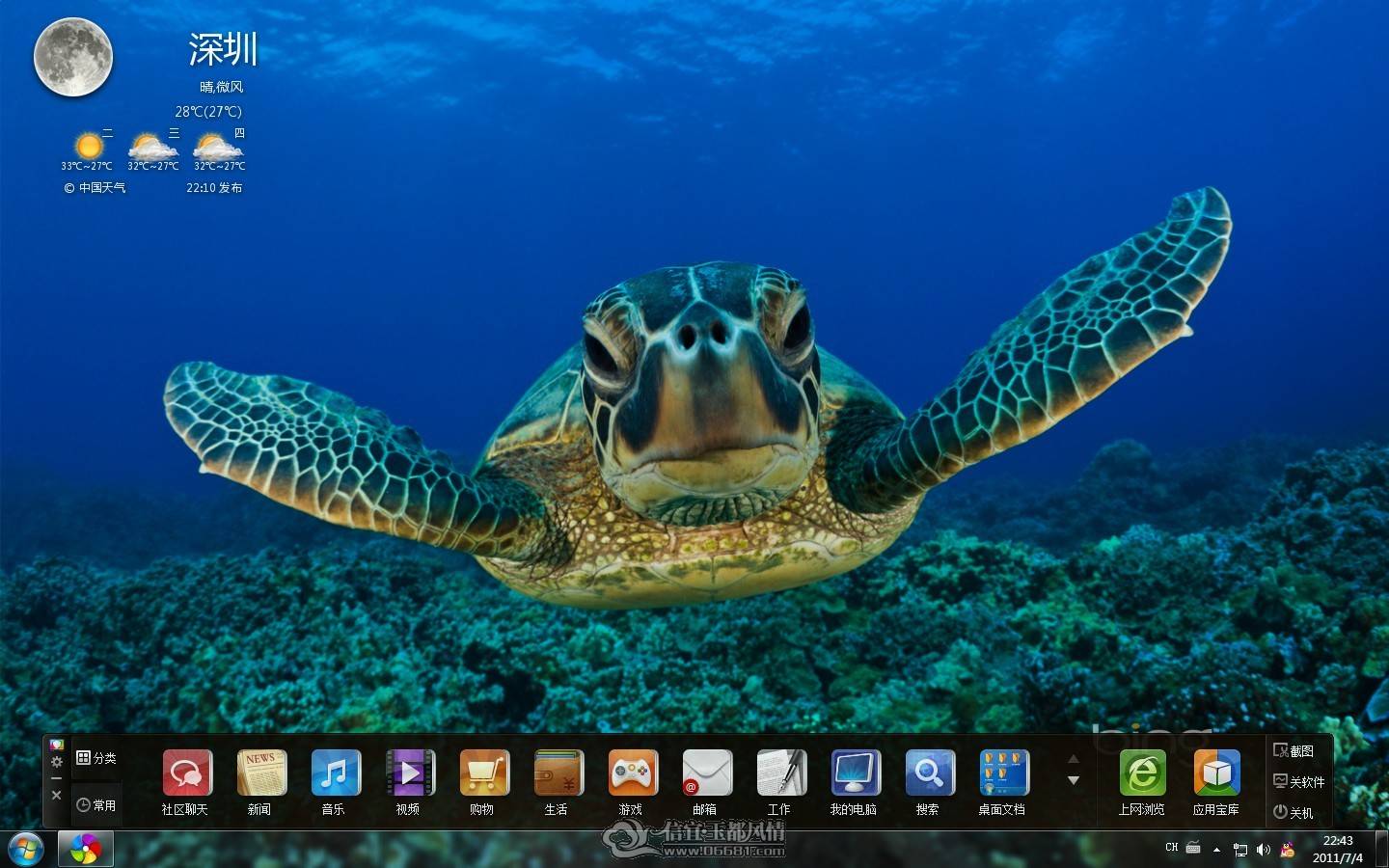Open the 生活 wallet icon
1389x868 pixels.
coord(558,774)
